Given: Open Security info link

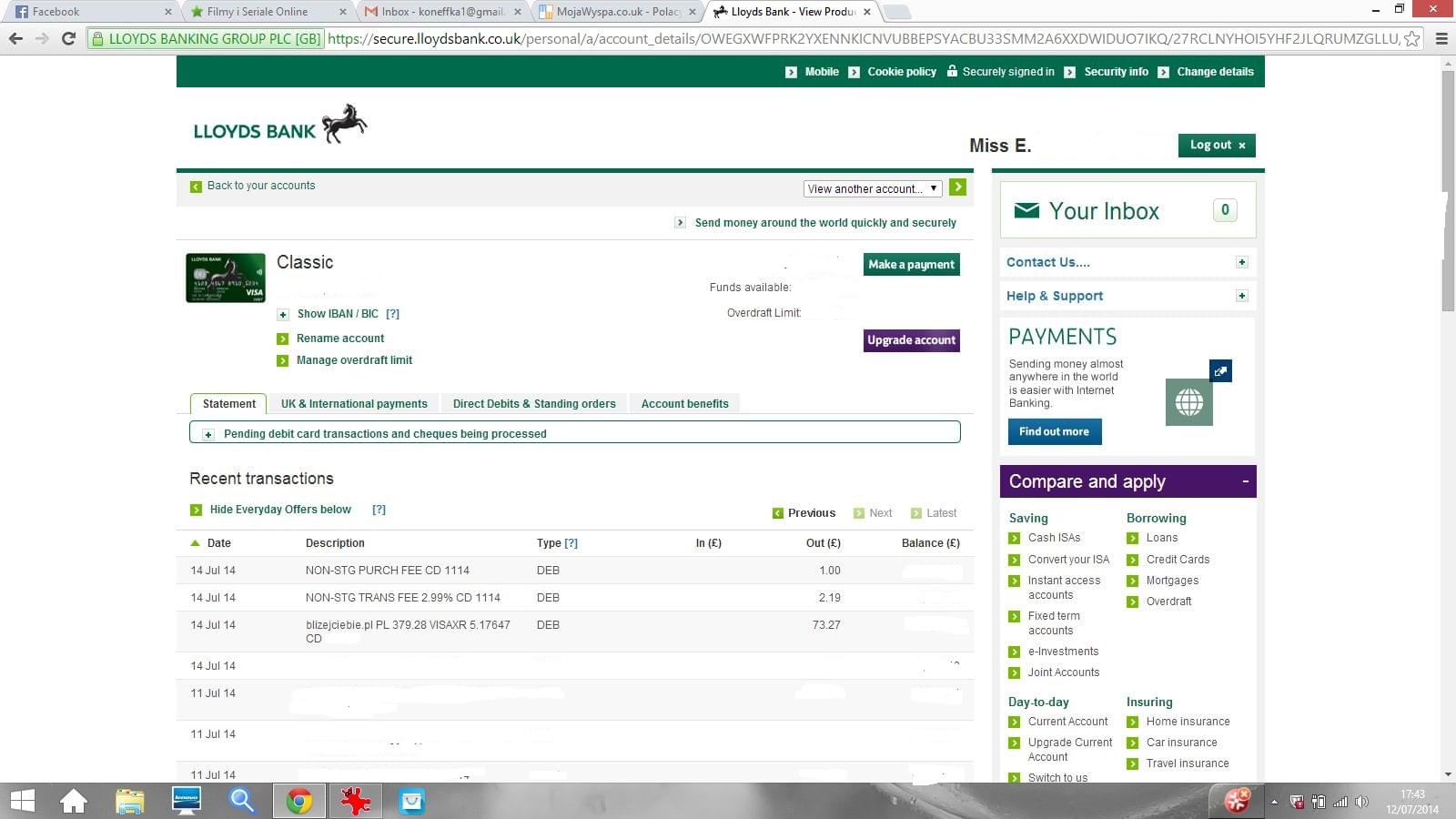Looking at the screenshot, I should pos(1116,72).
